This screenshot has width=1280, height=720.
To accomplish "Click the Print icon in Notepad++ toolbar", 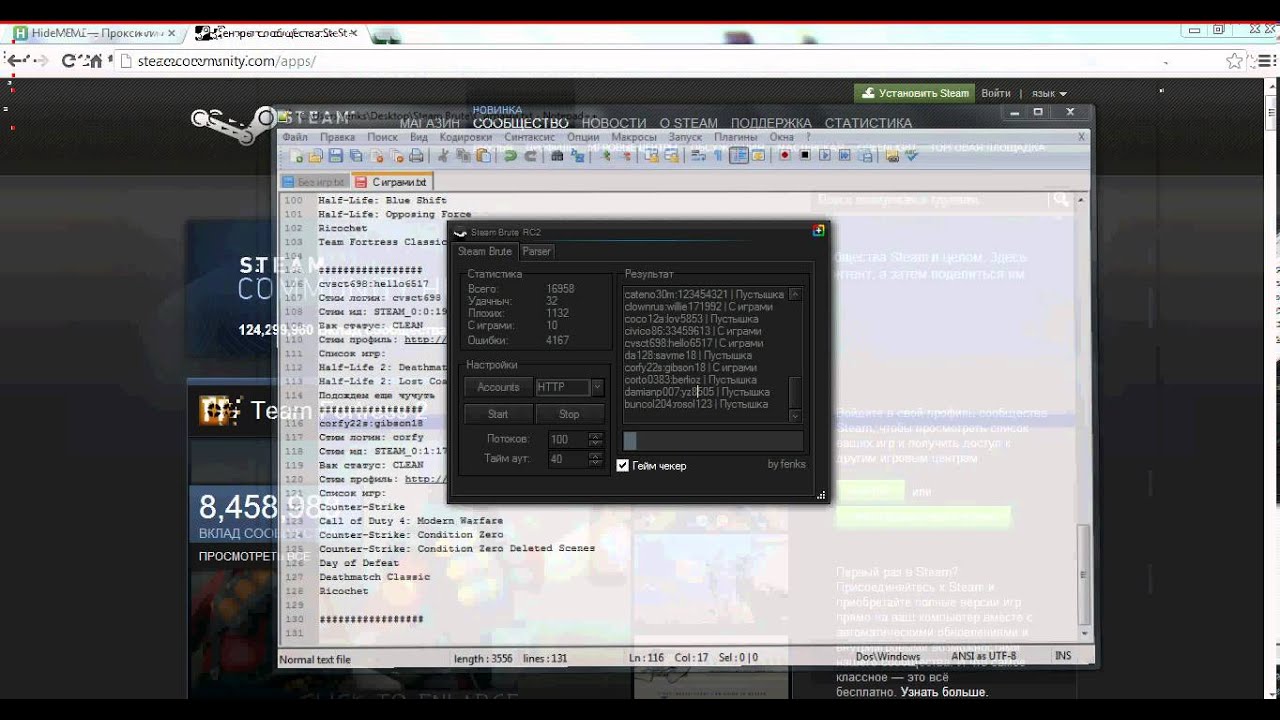I will click(x=416, y=155).
